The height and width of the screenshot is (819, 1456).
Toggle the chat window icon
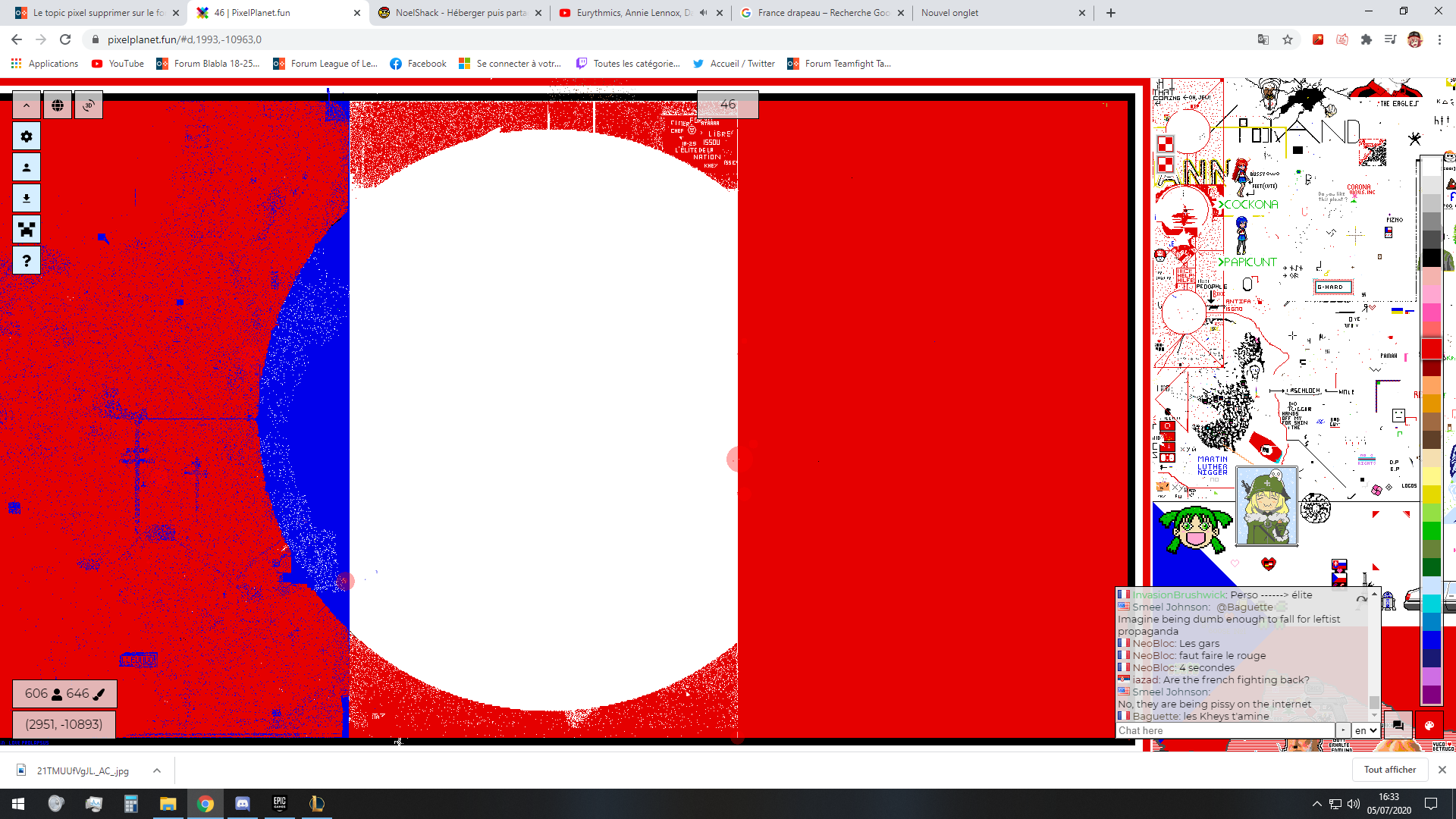(1398, 726)
